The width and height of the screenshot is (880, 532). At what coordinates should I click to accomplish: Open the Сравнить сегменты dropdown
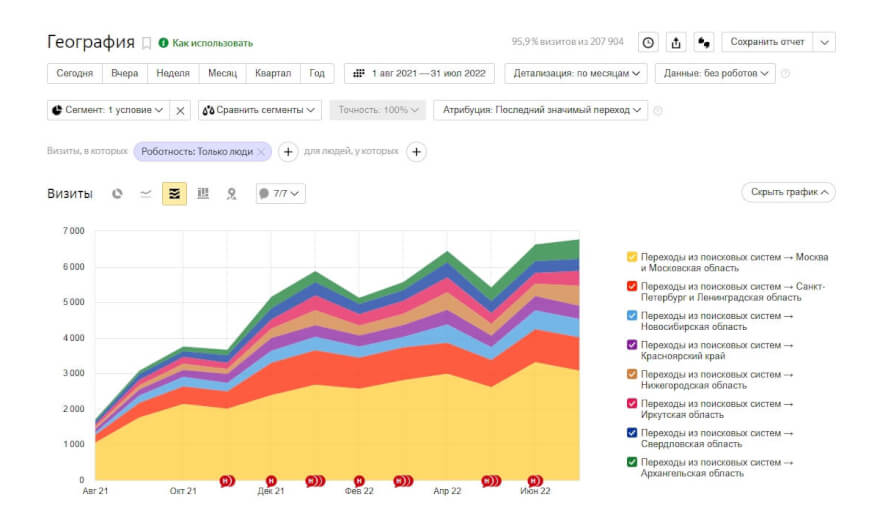point(259,110)
